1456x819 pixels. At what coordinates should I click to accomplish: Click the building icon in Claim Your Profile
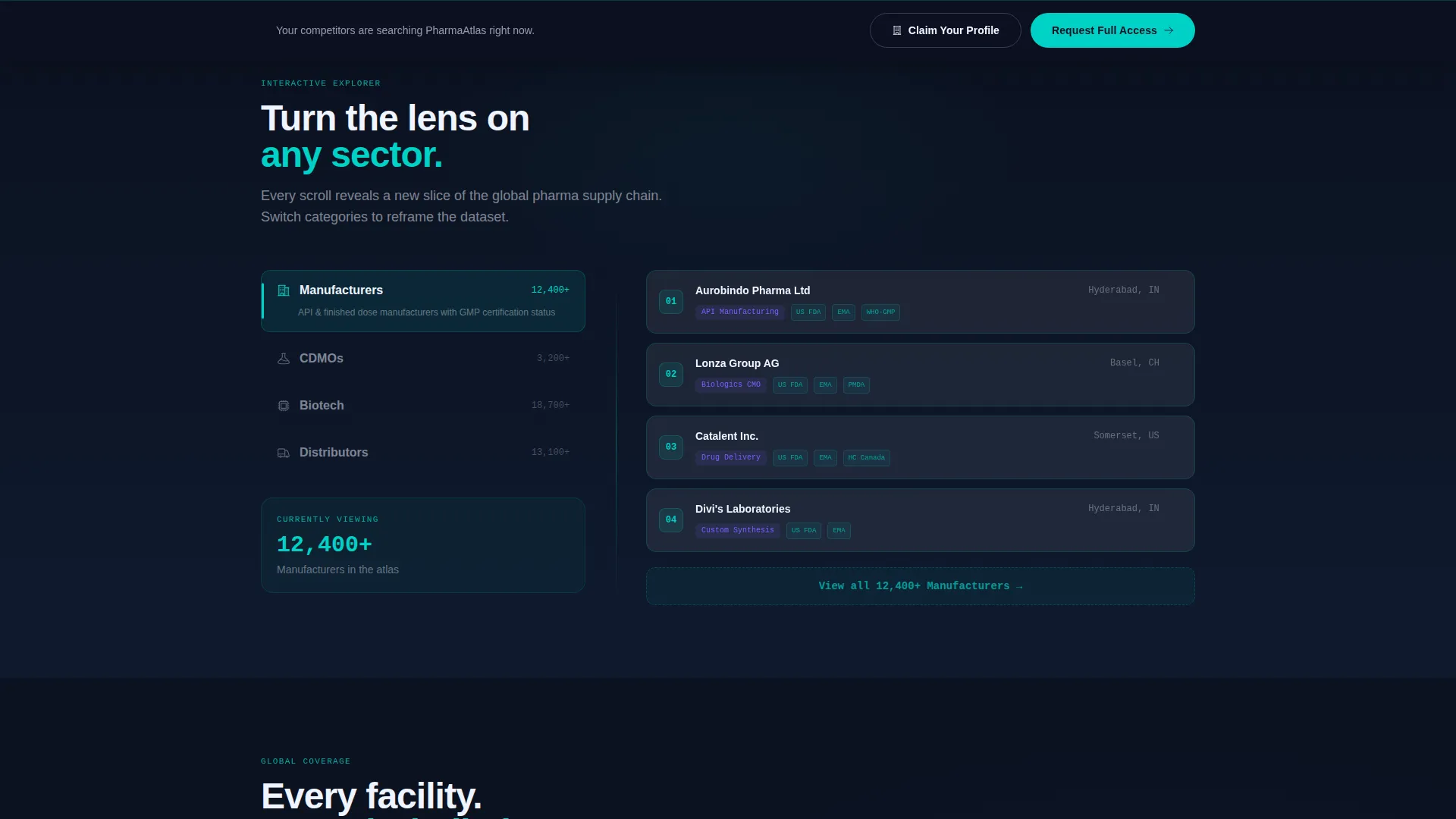click(897, 30)
